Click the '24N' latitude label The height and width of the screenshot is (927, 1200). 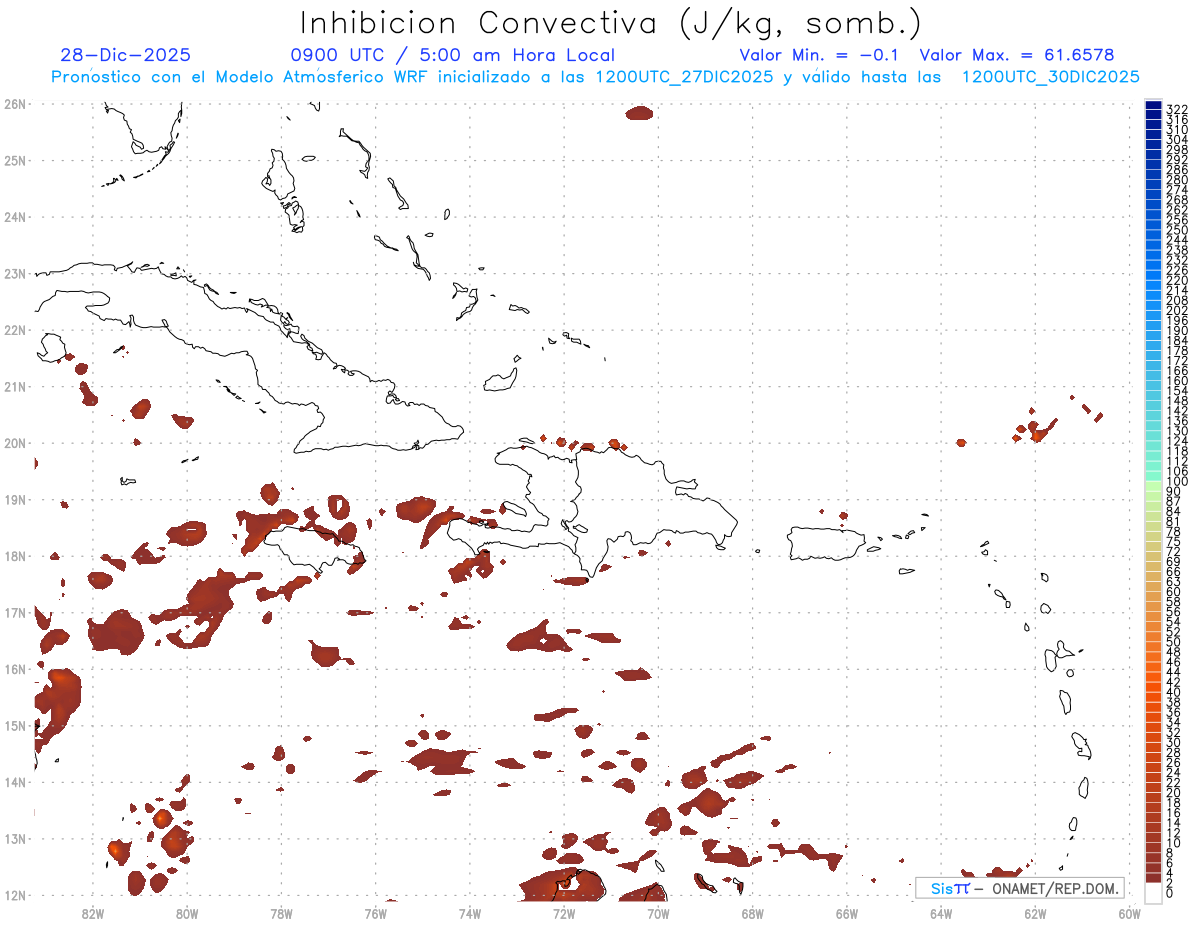(x=15, y=217)
